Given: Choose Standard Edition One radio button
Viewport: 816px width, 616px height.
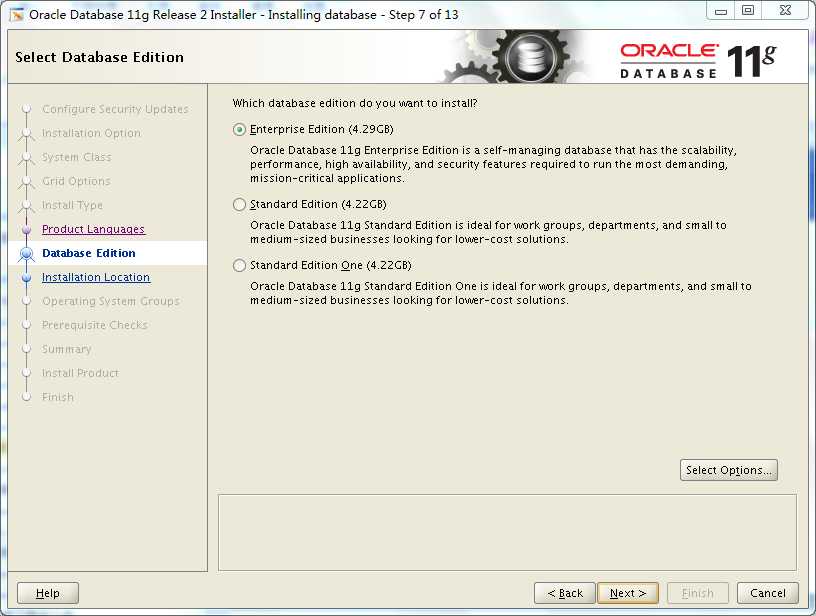Looking at the screenshot, I should [239, 265].
